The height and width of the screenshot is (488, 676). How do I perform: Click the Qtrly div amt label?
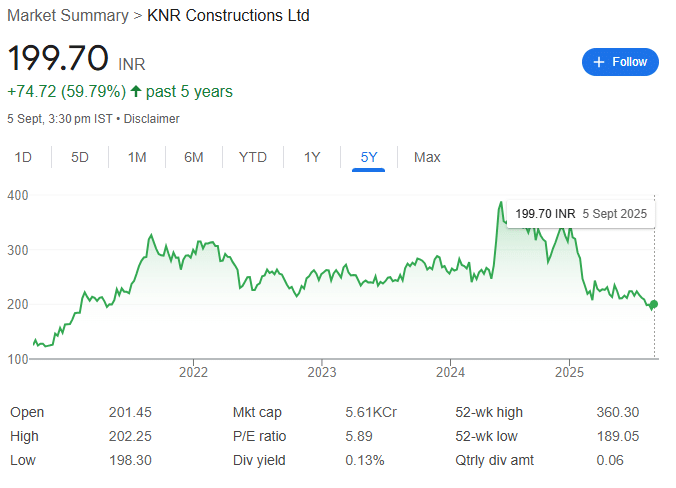[494, 460]
